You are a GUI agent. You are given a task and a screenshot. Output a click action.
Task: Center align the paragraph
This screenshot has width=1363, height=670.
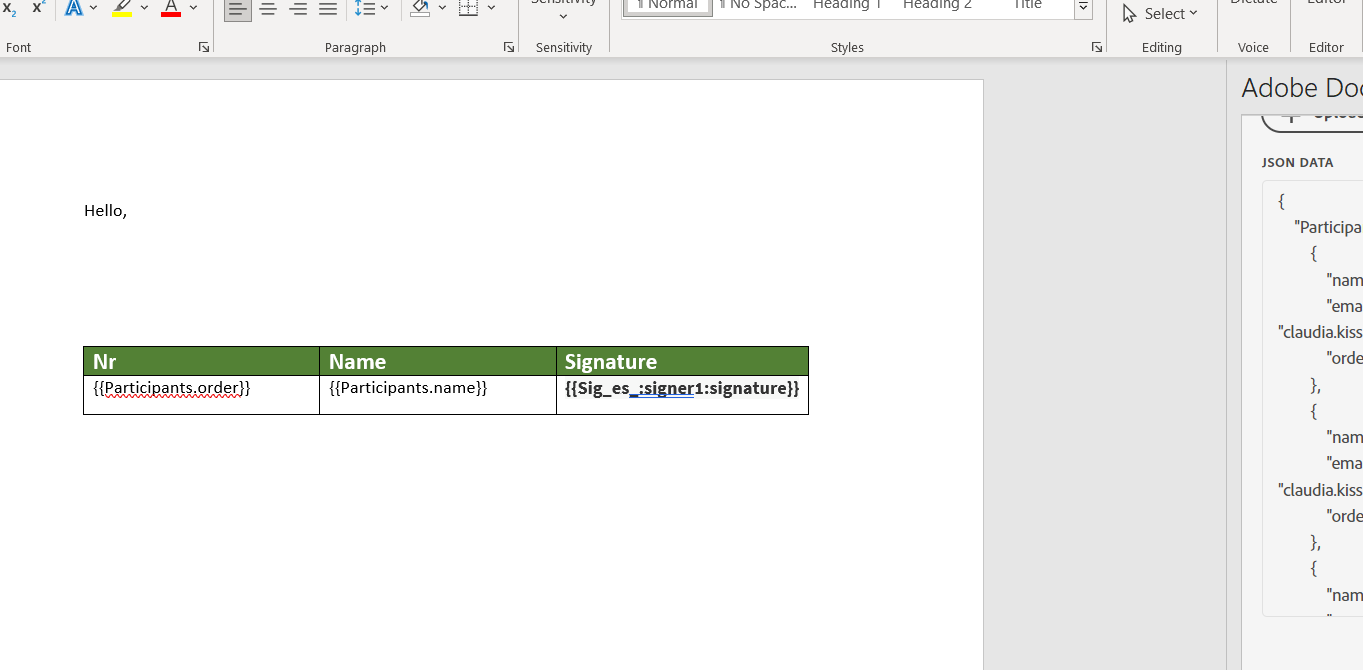pos(268,9)
